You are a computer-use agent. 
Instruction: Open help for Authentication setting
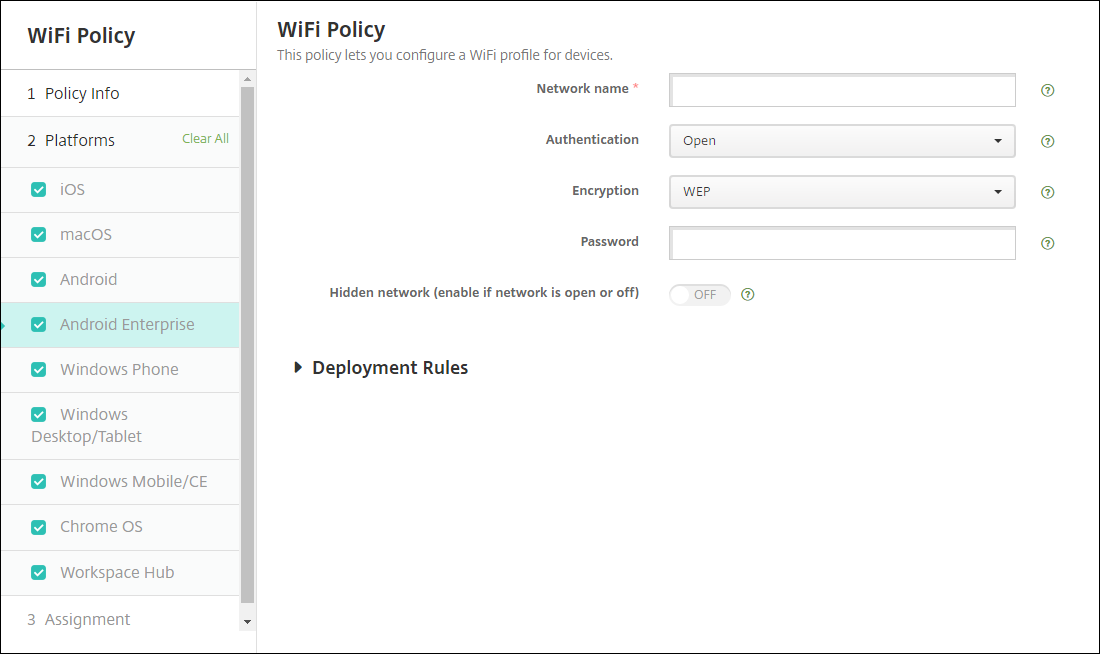(x=1047, y=141)
